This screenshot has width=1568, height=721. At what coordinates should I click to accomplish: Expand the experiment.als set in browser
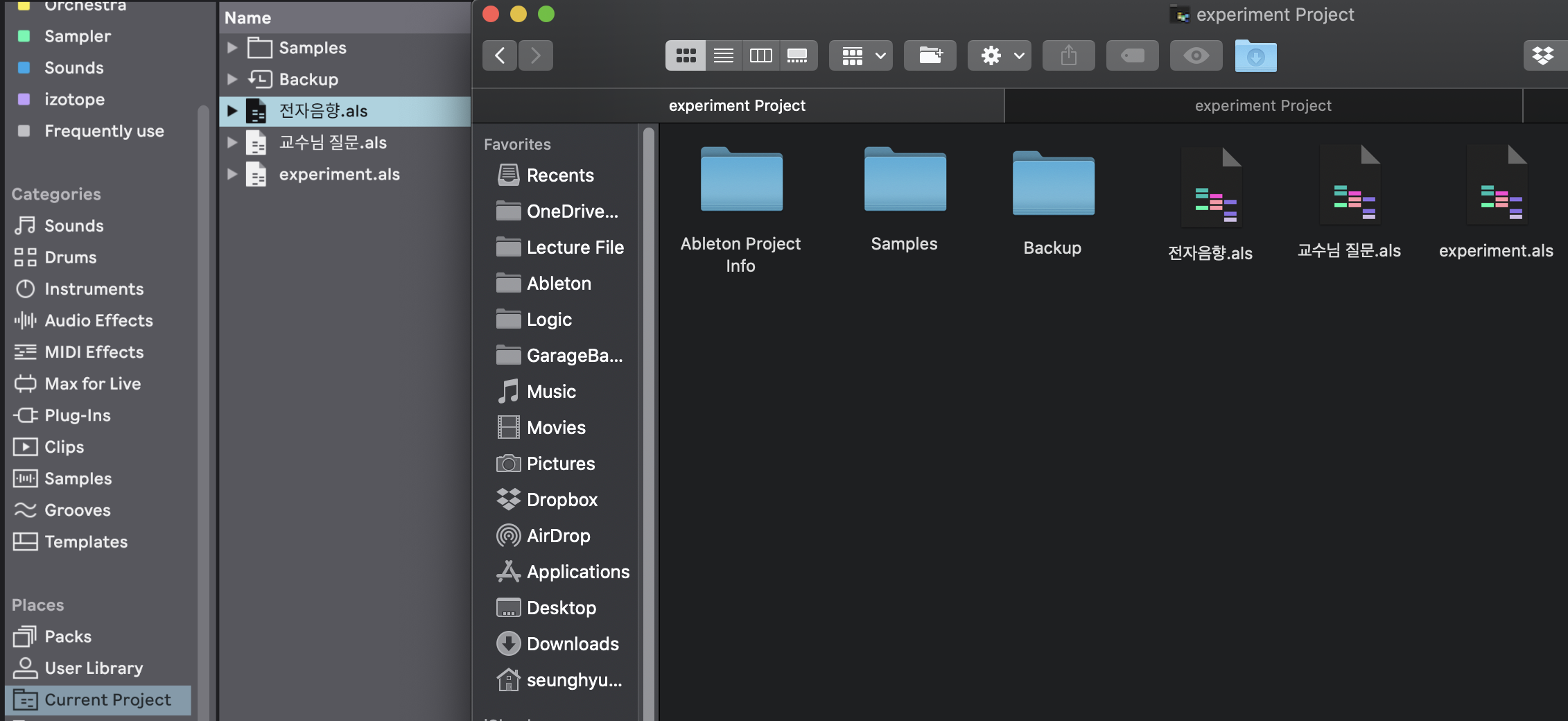[232, 174]
